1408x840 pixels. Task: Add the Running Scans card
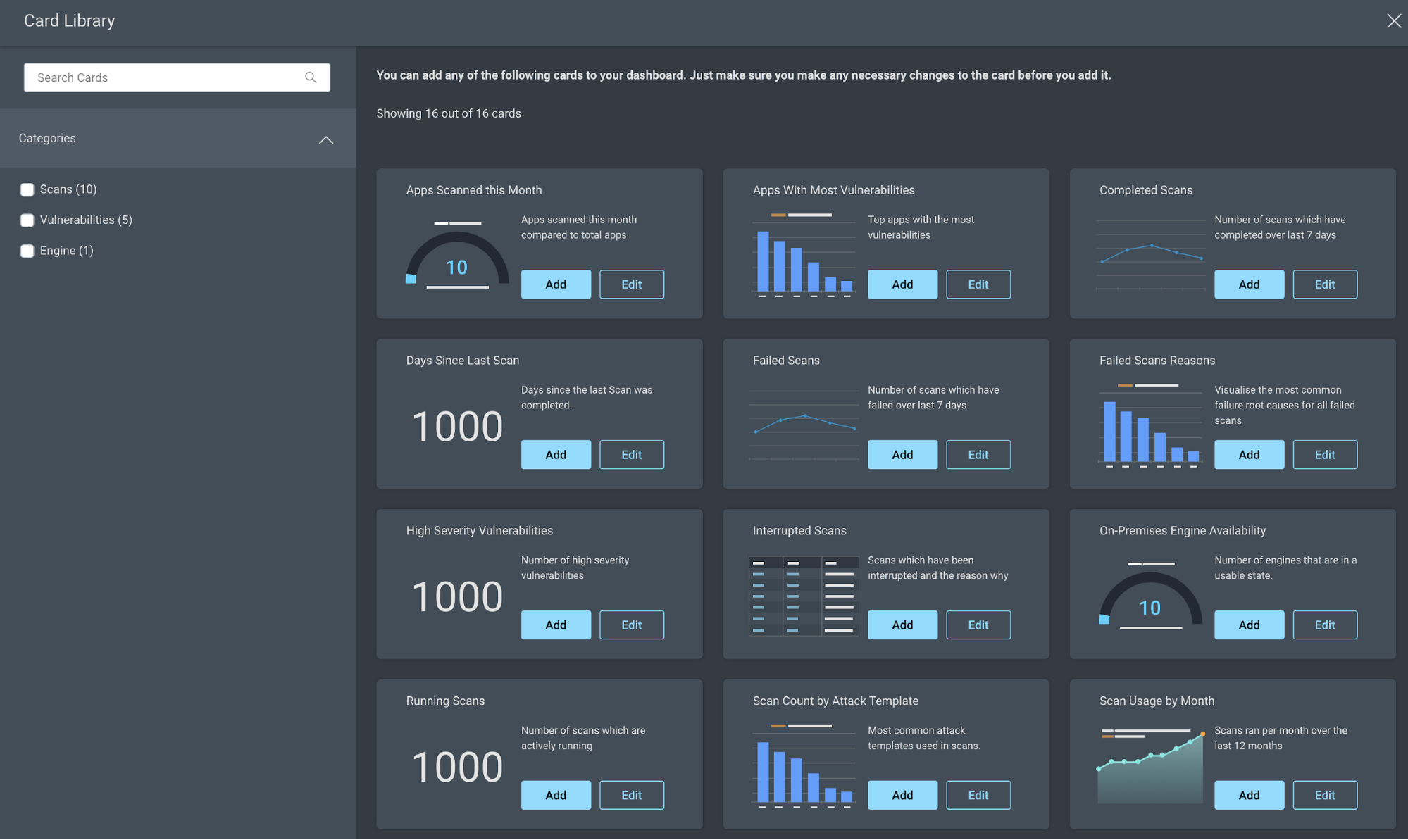coord(556,795)
